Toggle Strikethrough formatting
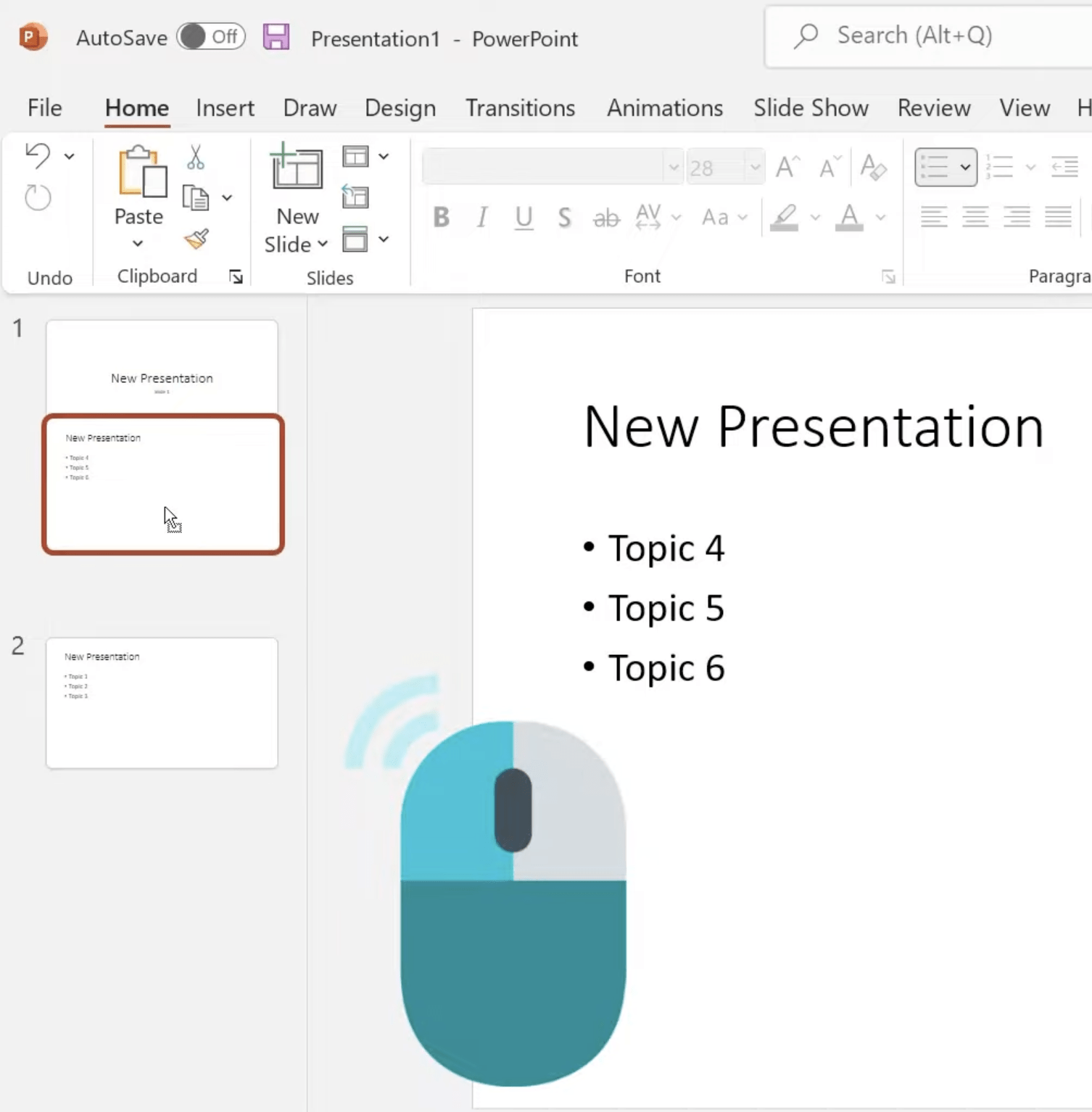This screenshot has width=1092, height=1112. [x=606, y=217]
